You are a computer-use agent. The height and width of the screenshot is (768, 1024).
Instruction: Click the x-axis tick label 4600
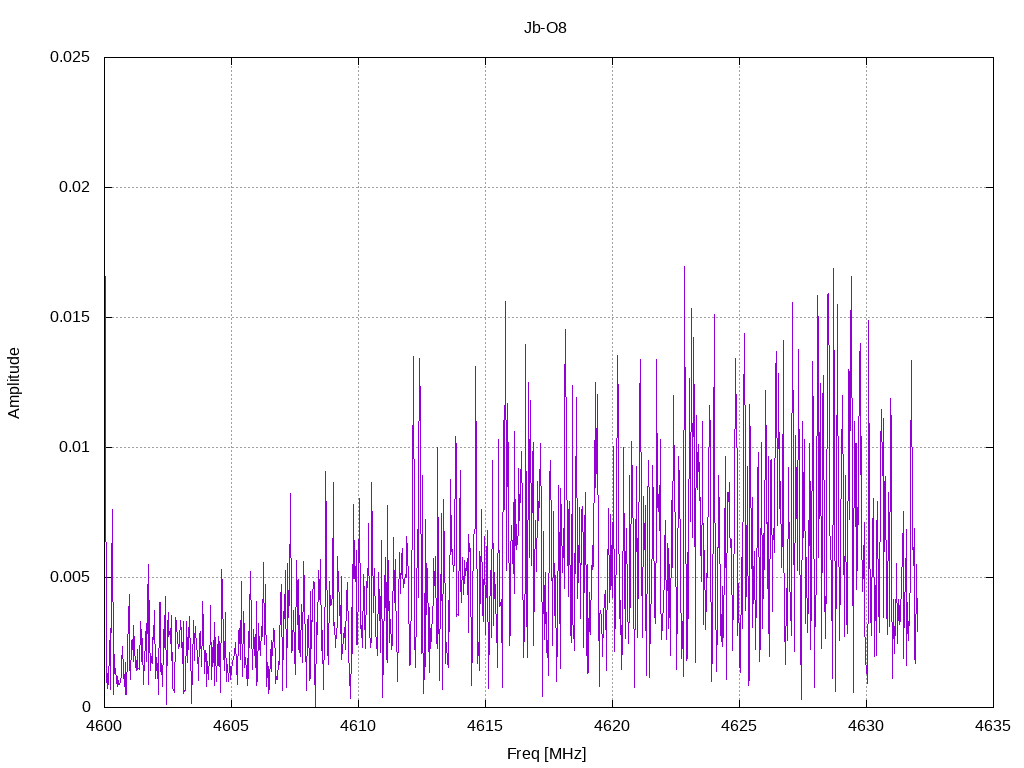click(104, 726)
